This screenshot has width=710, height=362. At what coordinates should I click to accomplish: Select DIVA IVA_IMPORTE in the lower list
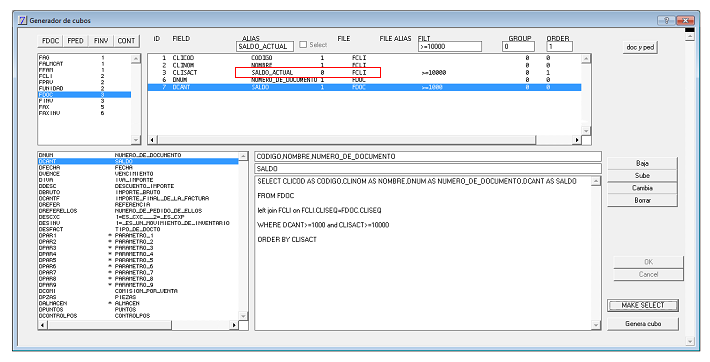click(138, 180)
